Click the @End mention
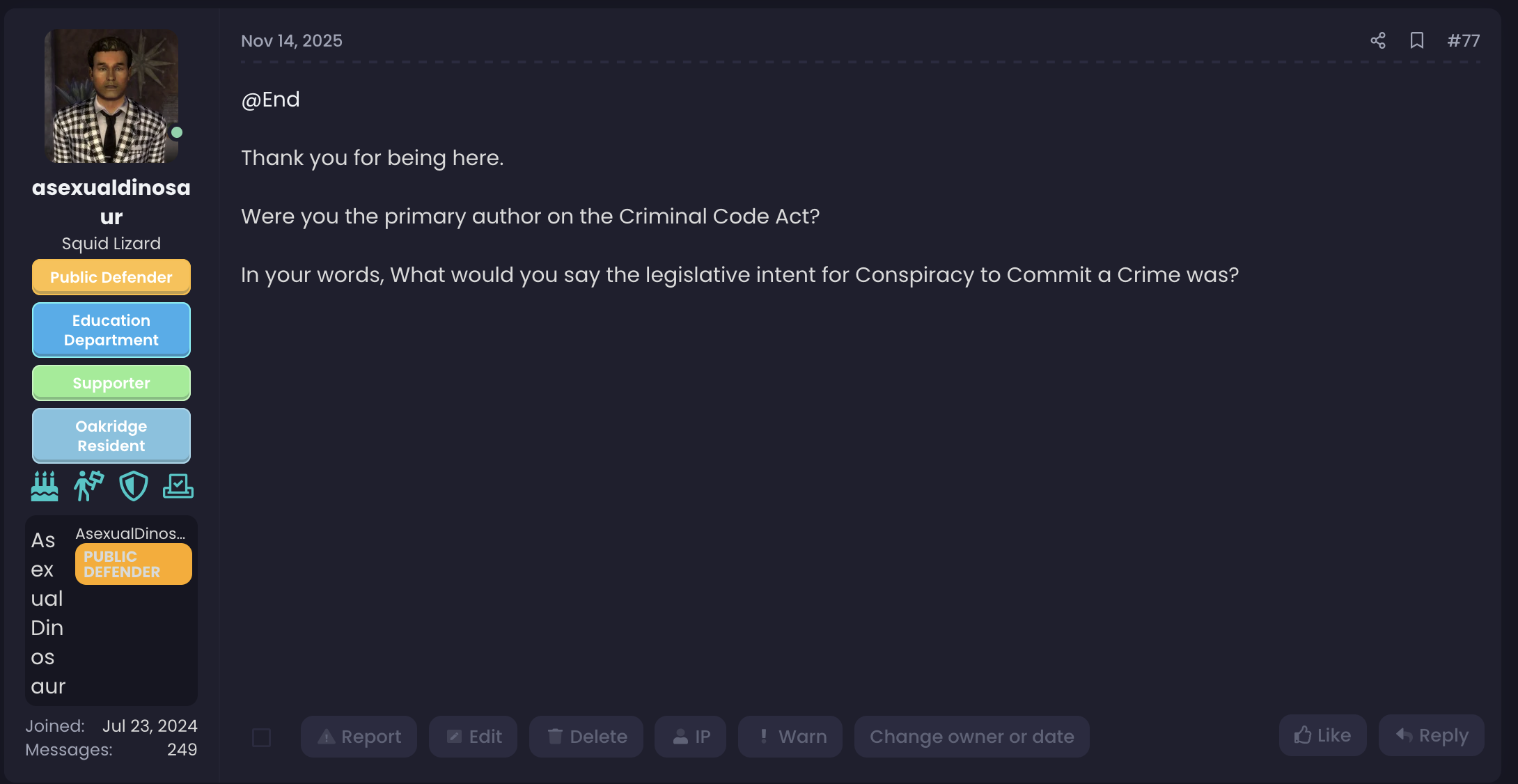This screenshot has height=784, width=1518. [270, 100]
